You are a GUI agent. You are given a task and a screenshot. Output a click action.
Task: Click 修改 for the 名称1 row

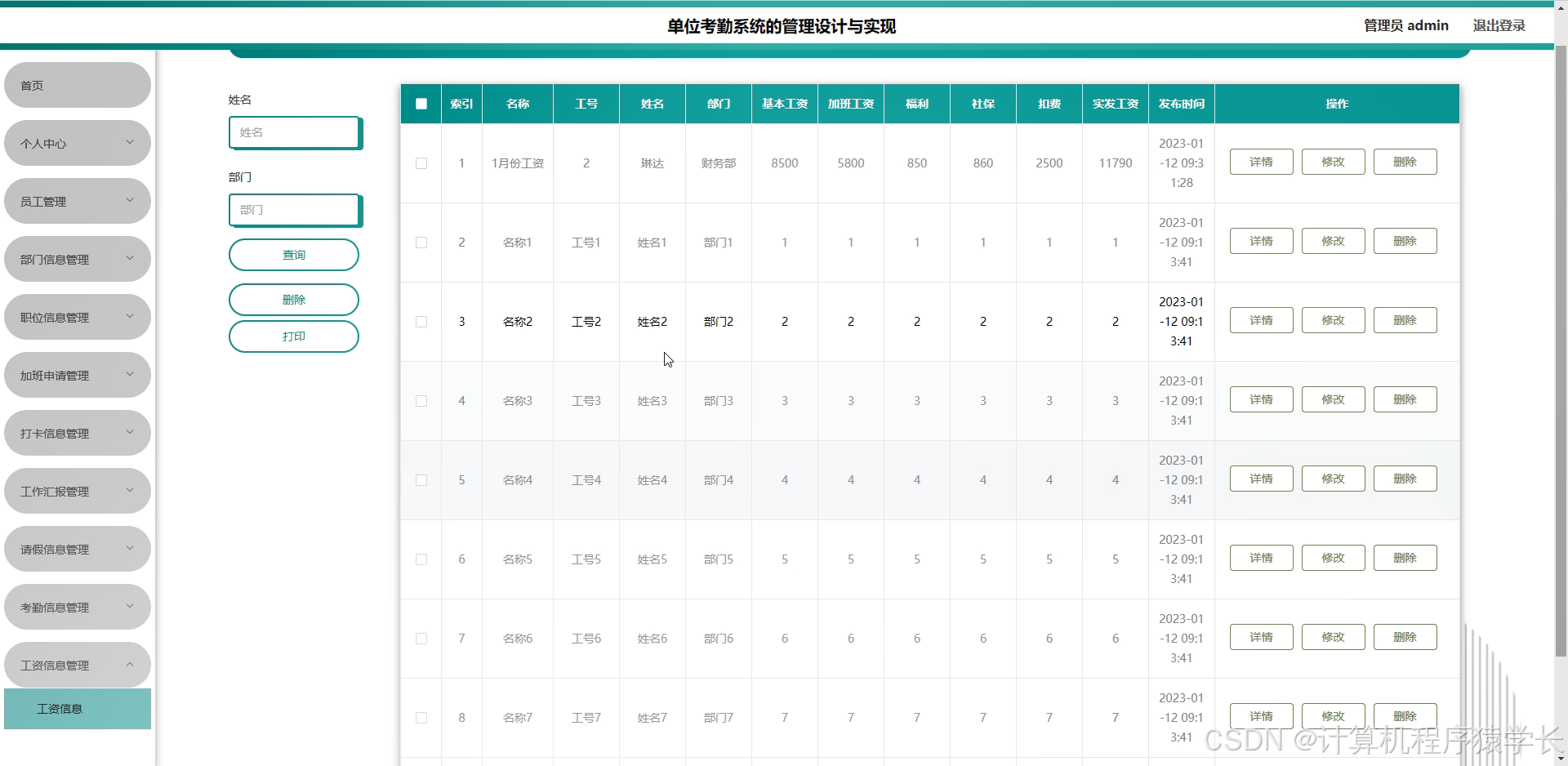(1334, 241)
